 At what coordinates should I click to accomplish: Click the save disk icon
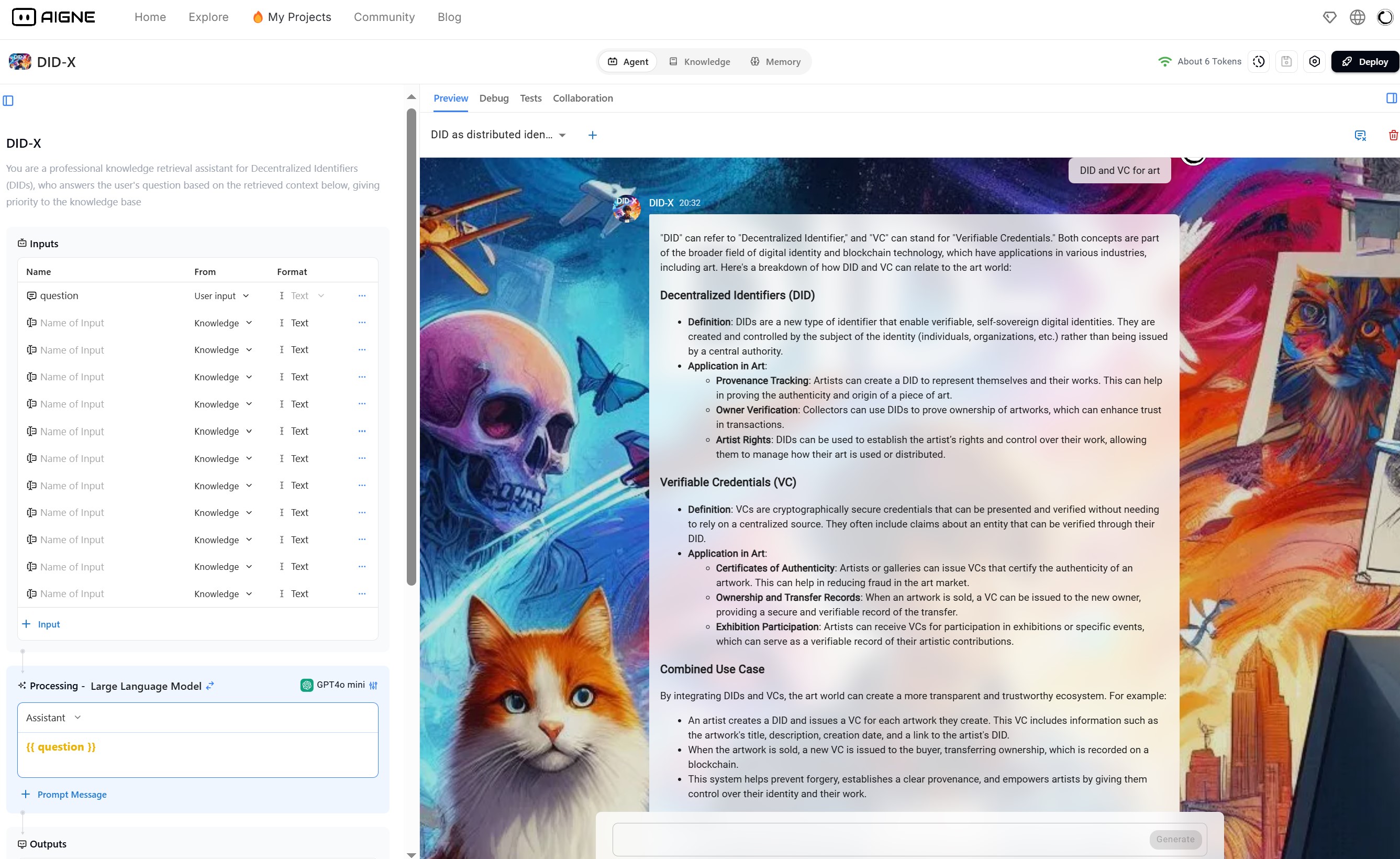coord(1286,61)
